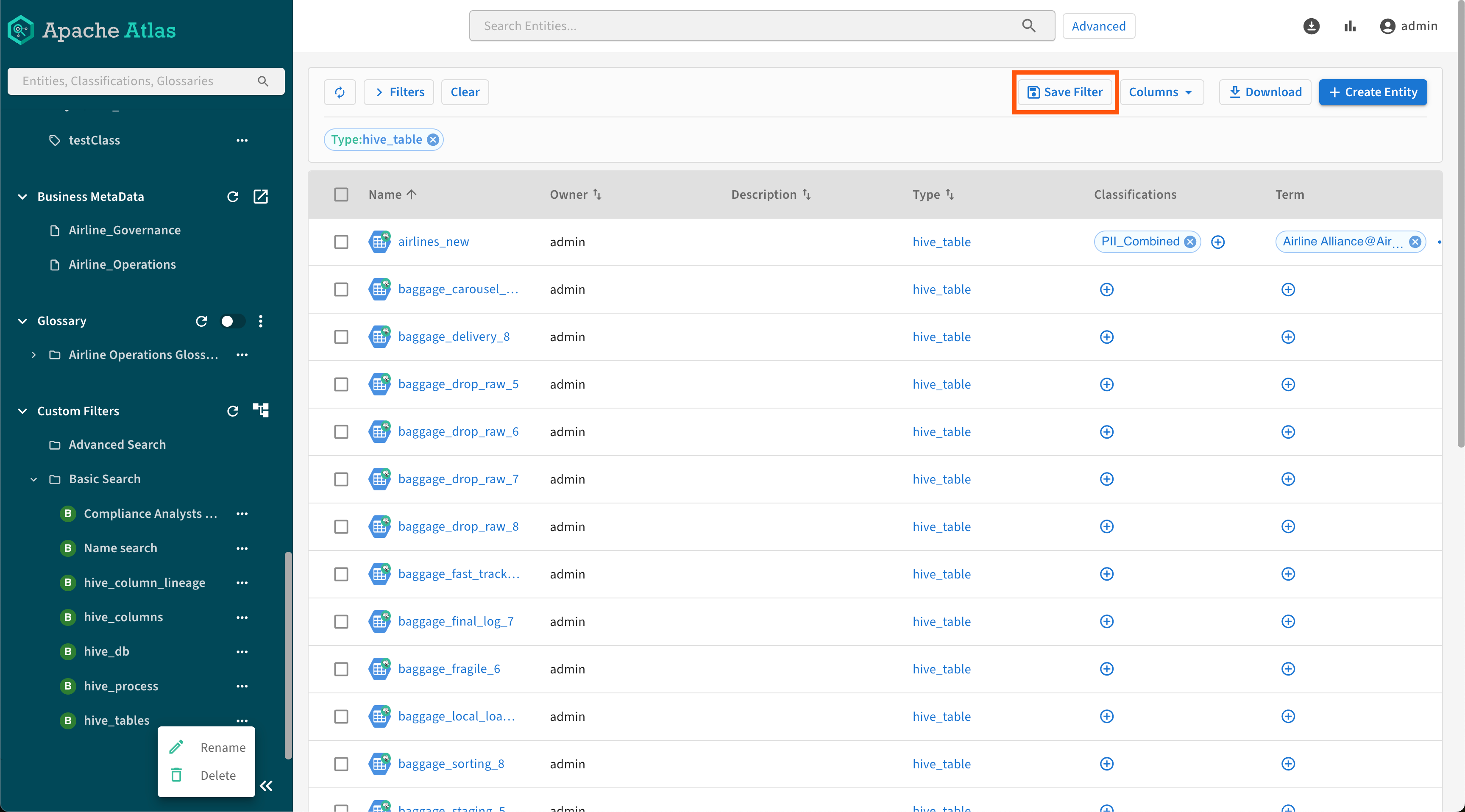This screenshot has height=812, width=1465.
Task: Open Business MetaData in new window icon
Action: pyautogui.click(x=260, y=197)
